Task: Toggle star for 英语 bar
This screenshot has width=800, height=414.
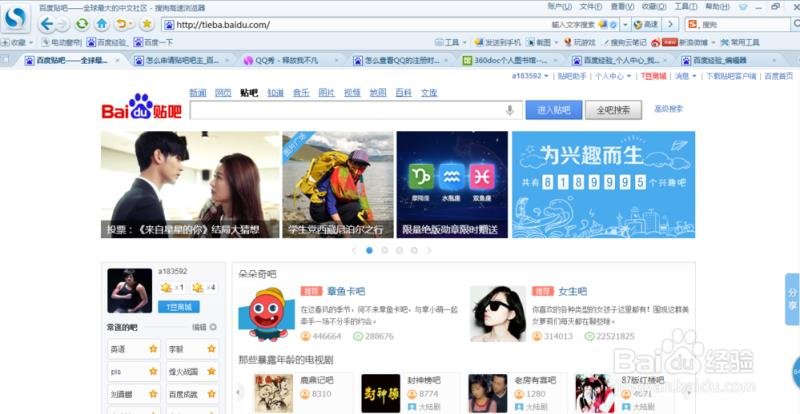Action: pyautogui.click(x=153, y=349)
